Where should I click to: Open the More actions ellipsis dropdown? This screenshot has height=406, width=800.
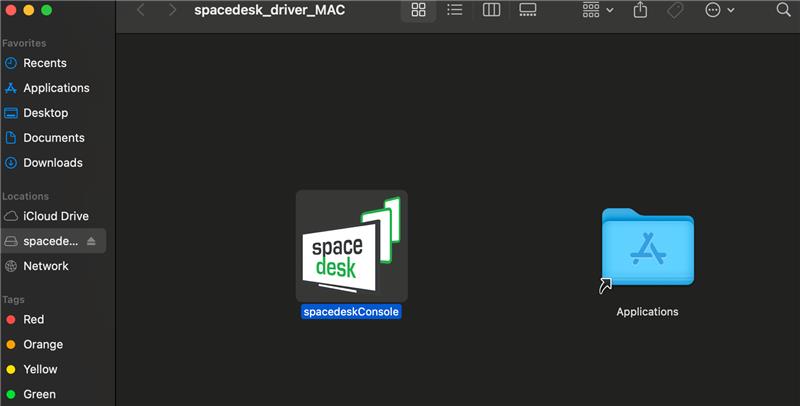(x=720, y=10)
